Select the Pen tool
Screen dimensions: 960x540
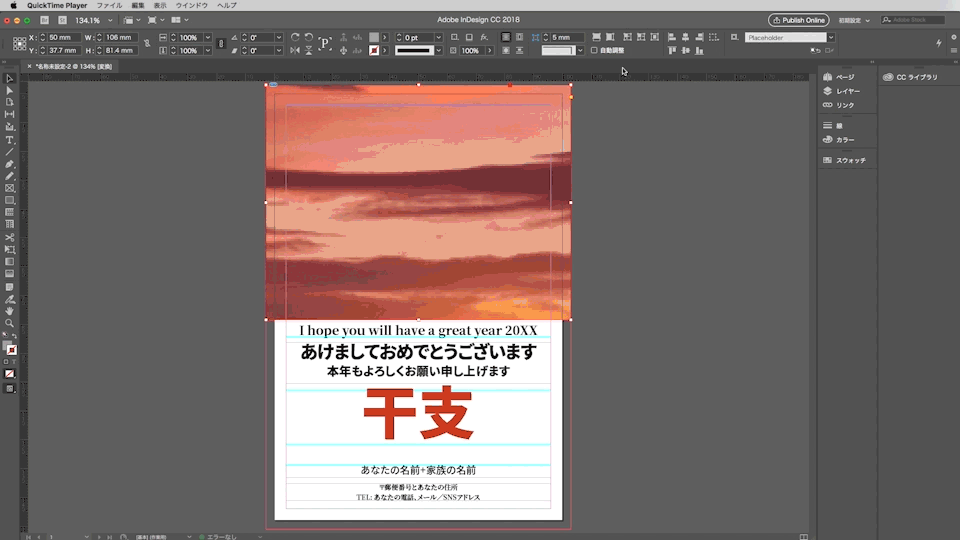click(x=9, y=164)
